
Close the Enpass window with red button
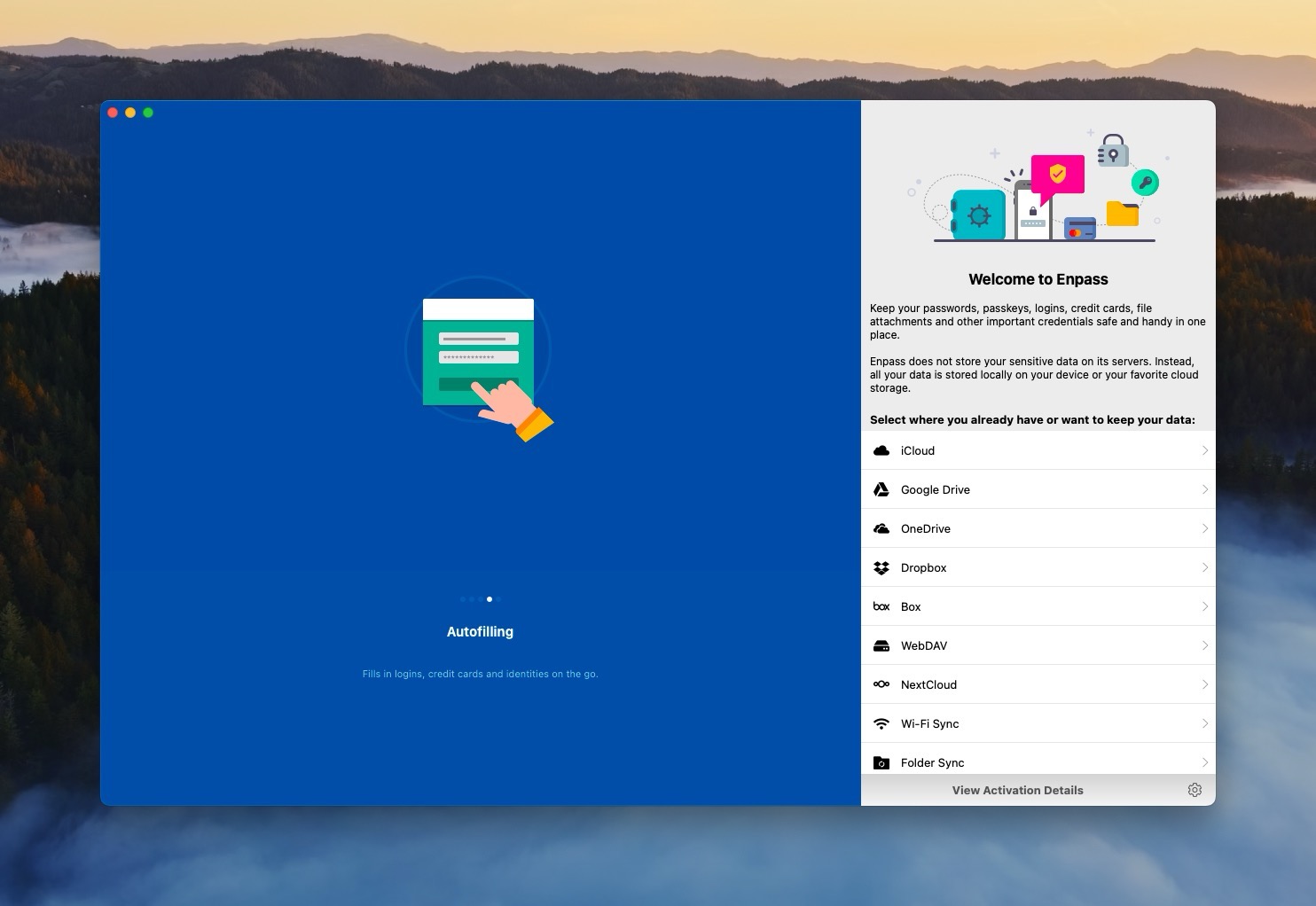pos(113,113)
